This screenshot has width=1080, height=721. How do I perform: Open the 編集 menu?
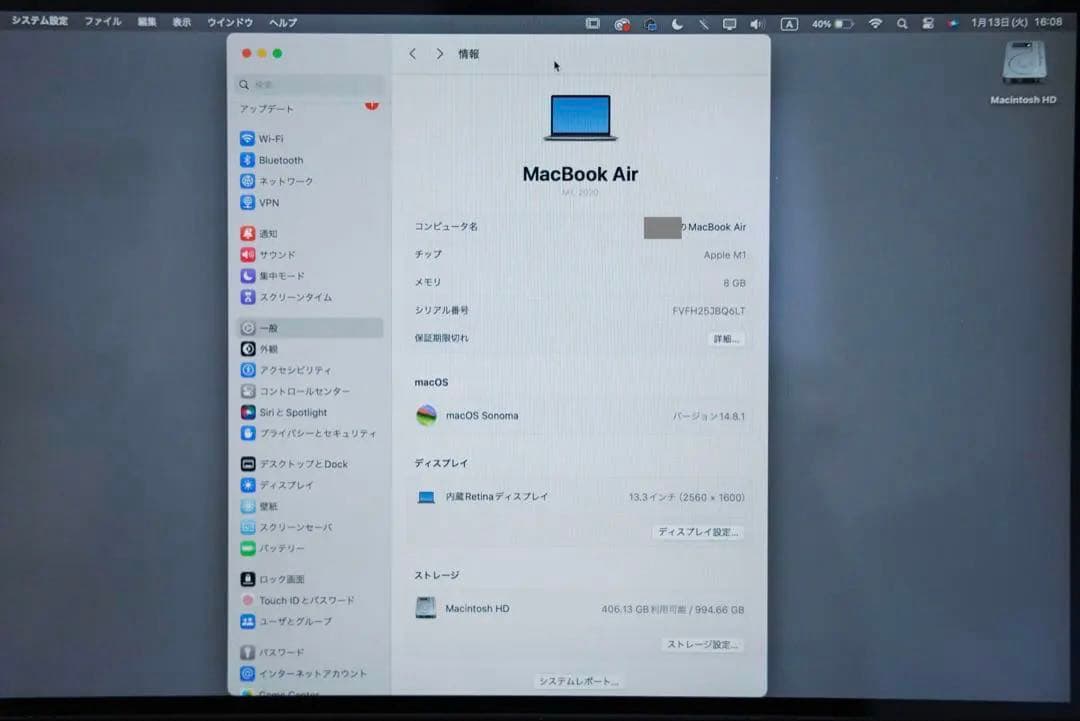tap(147, 22)
